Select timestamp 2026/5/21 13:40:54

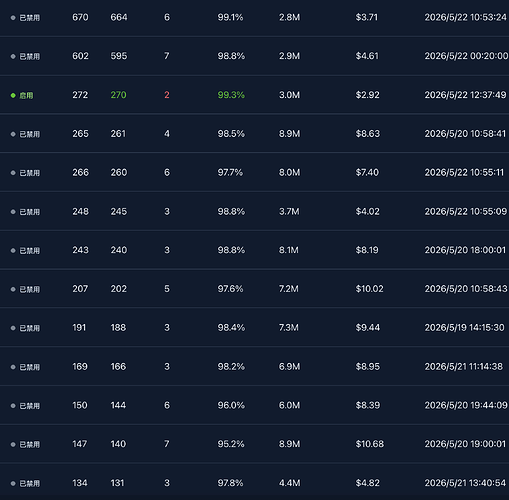(x=465, y=483)
